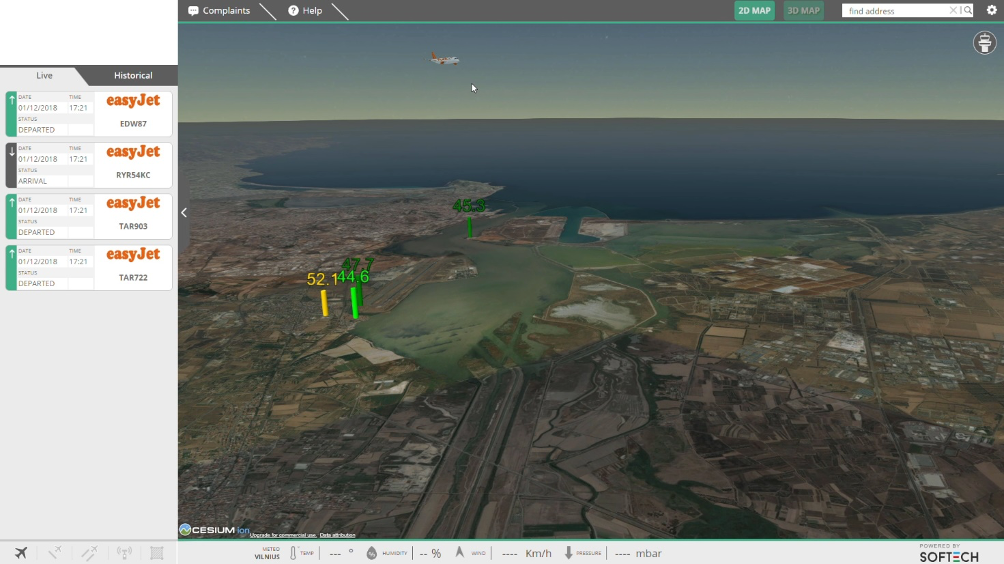
Task: Click the airplane flying on the map
Action: [444, 60]
